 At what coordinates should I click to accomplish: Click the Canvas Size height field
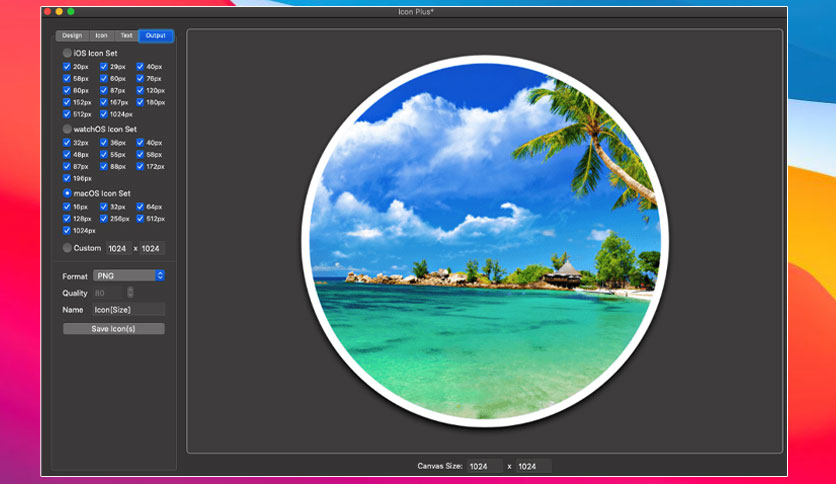[534, 466]
